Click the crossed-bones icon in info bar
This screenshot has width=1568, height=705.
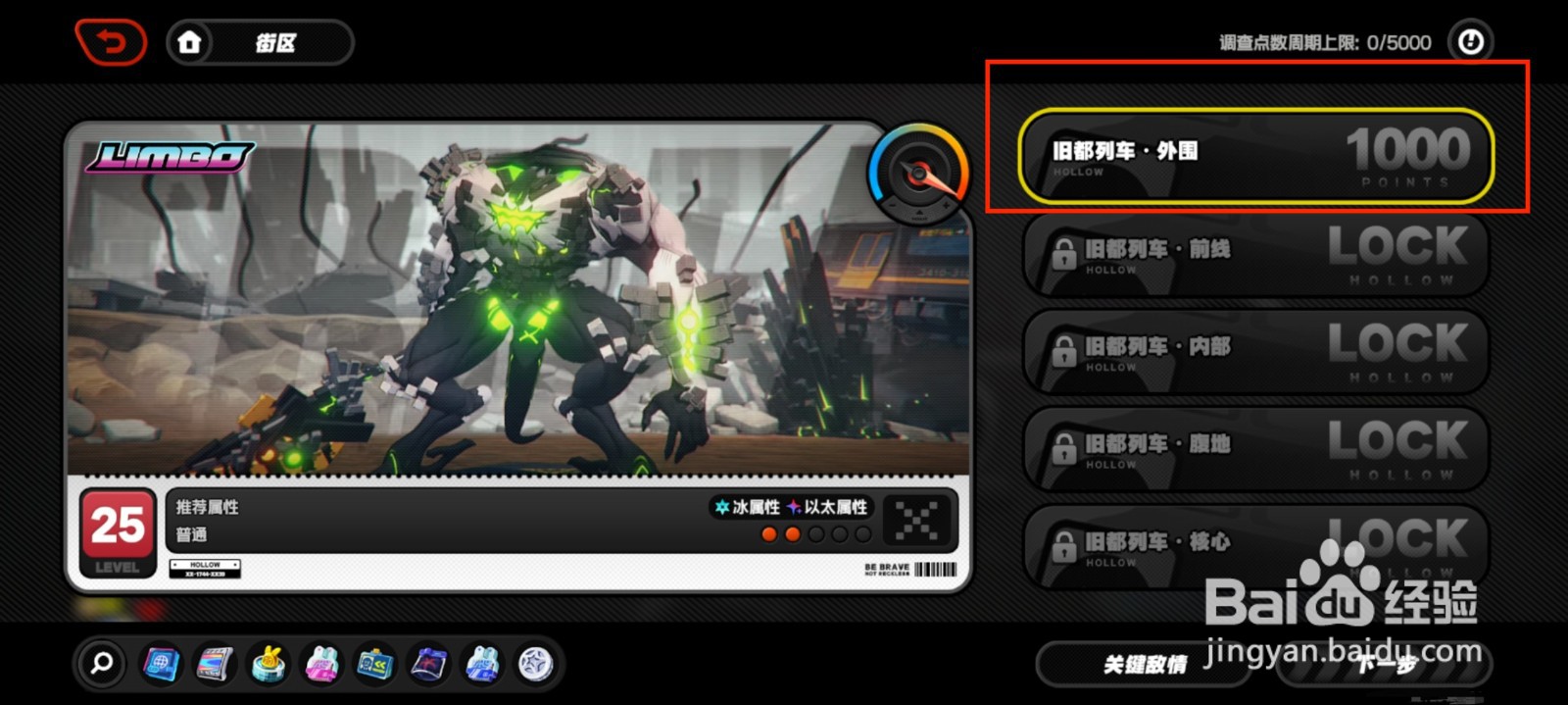pyautogui.click(x=916, y=520)
